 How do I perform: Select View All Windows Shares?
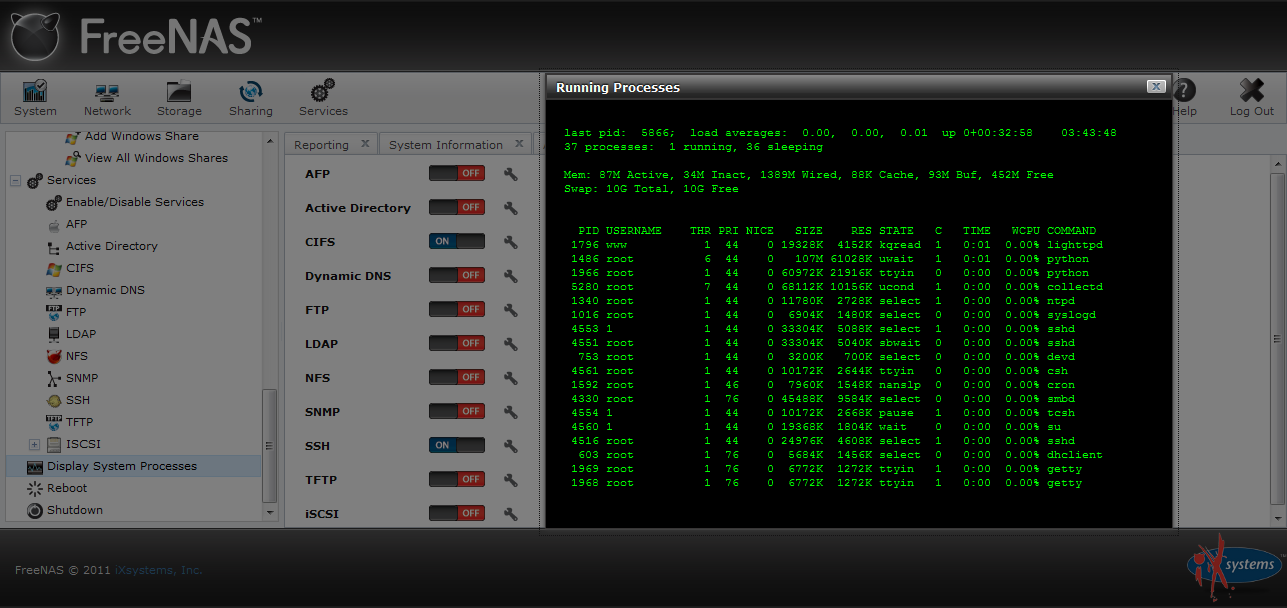tap(156, 158)
